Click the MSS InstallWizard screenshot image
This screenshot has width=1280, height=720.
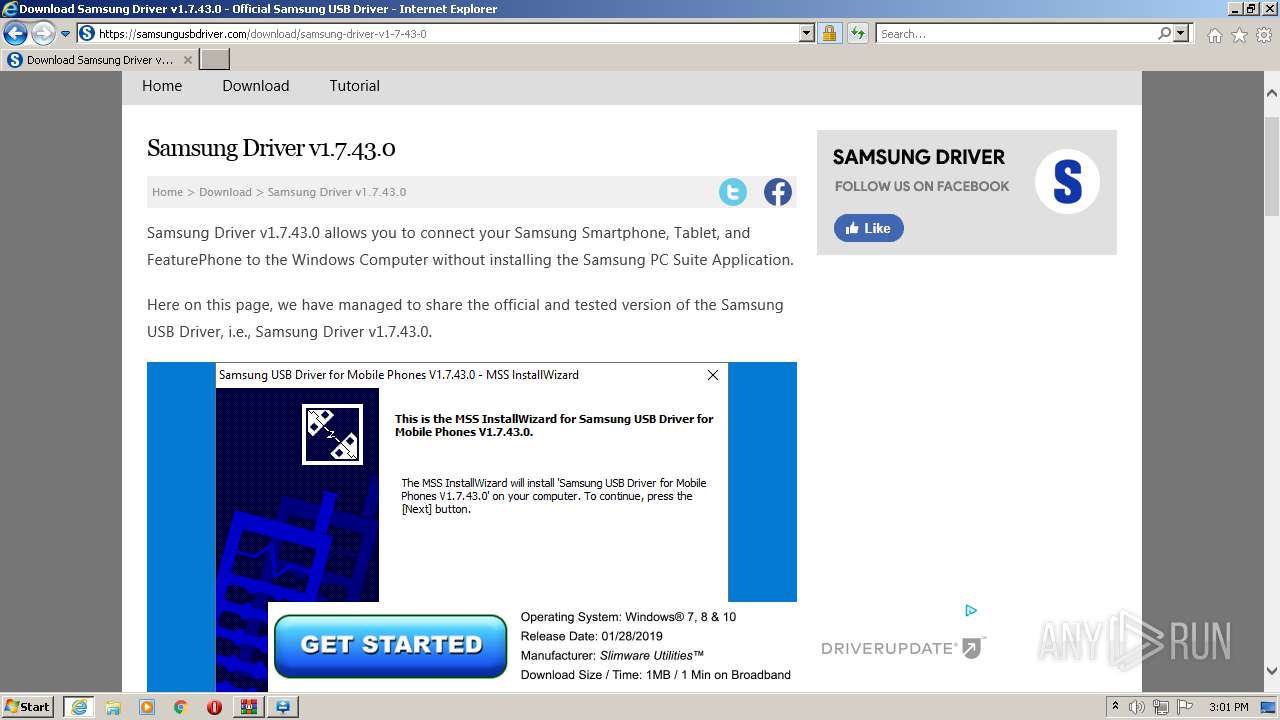[472, 480]
